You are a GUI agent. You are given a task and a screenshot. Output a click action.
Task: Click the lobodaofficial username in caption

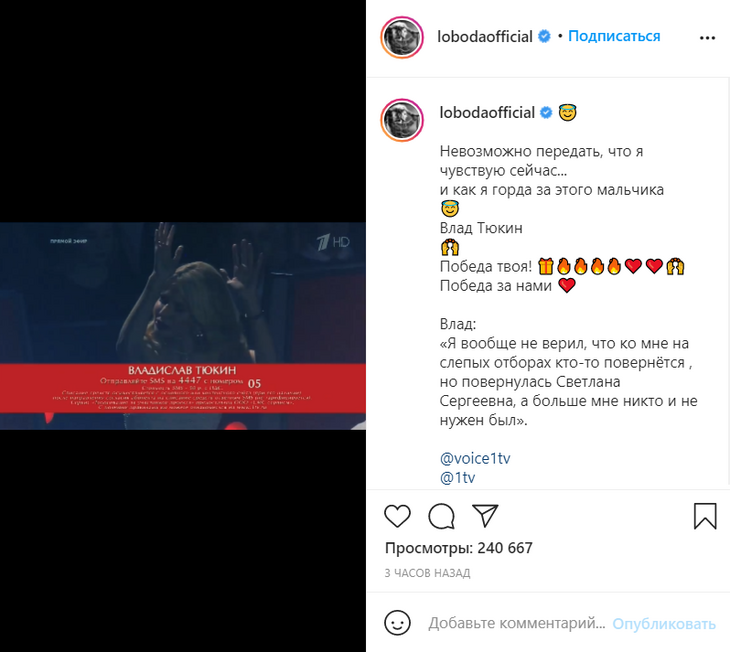[487, 113]
